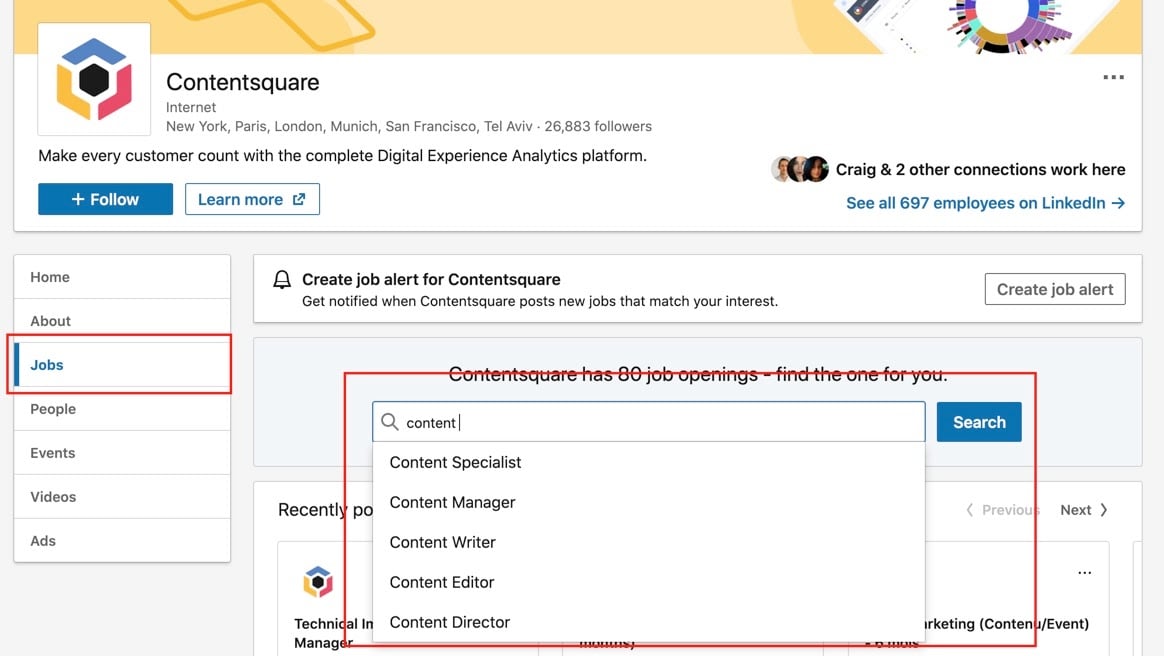Click the connections' profile pictures cluster
This screenshot has width=1164, height=656.
point(800,169)
